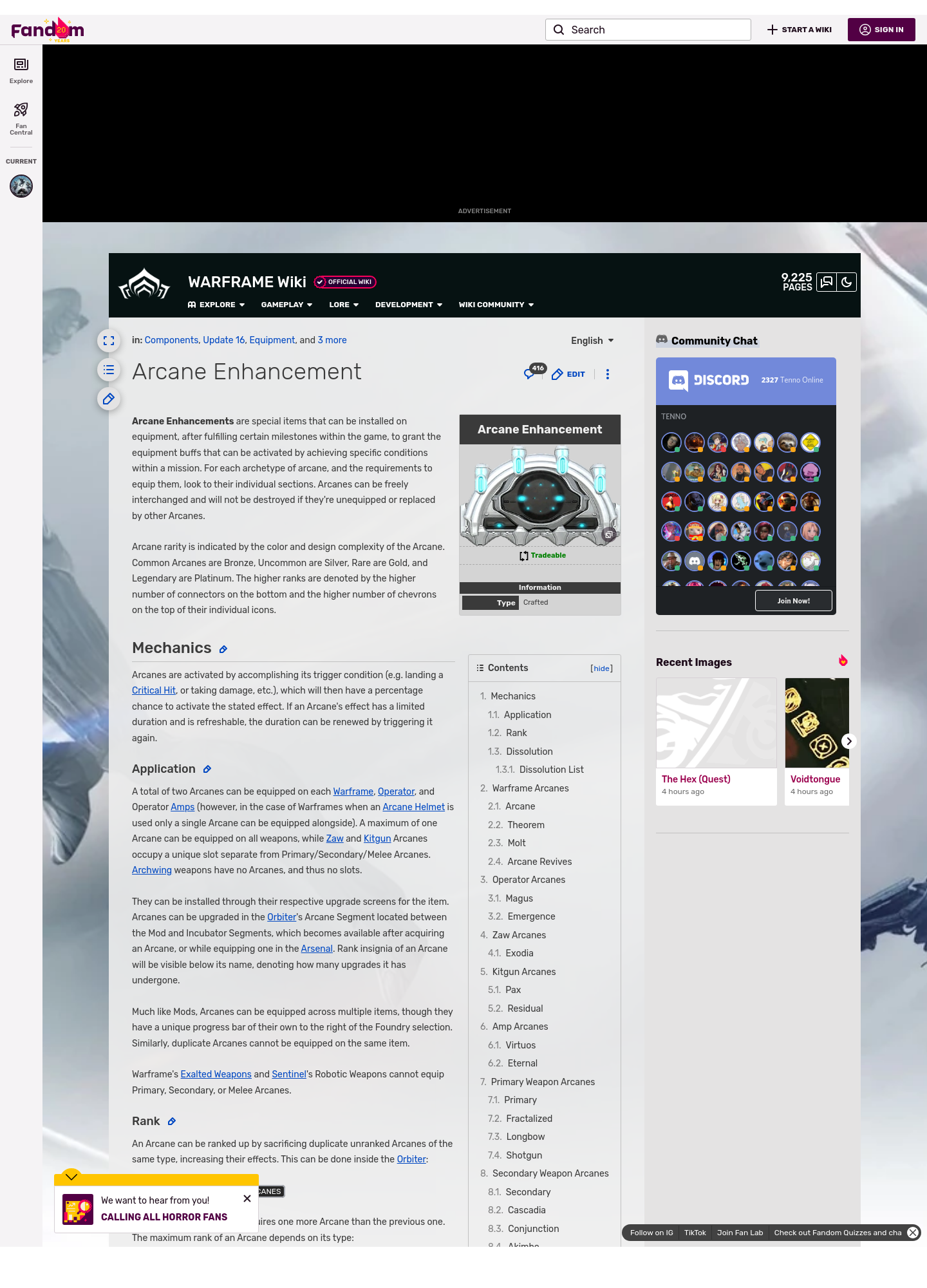Open the trending flame icon beside Recent Images
Viewport: 927px width, 1288px height.
843,661
